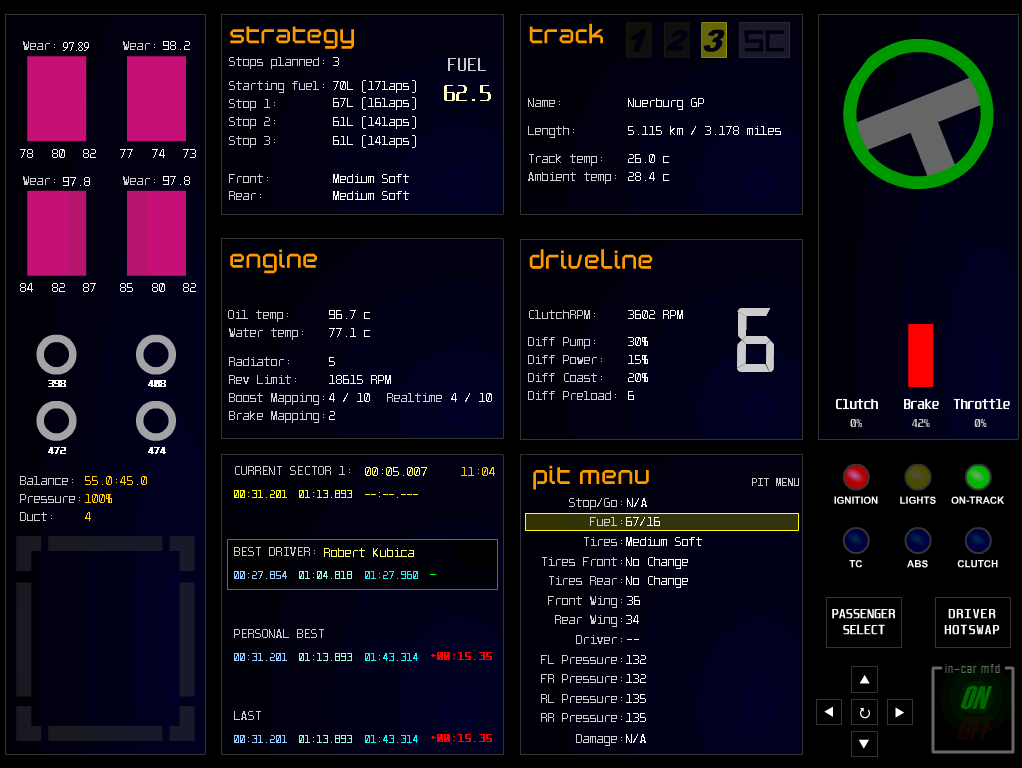
Task: Click the Diff Pump 30% value
Action: (637, 342)
